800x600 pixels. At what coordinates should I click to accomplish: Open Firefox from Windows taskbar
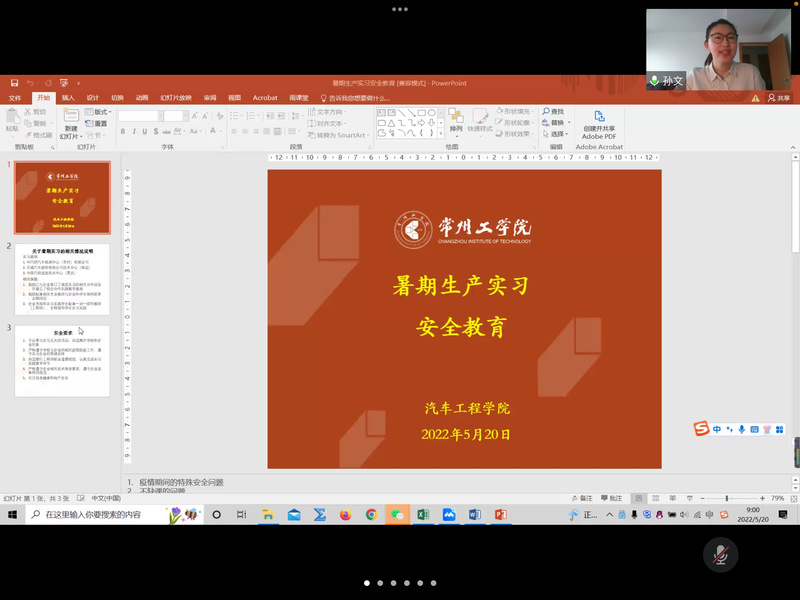pyautogui.click(x=345, y=515)
